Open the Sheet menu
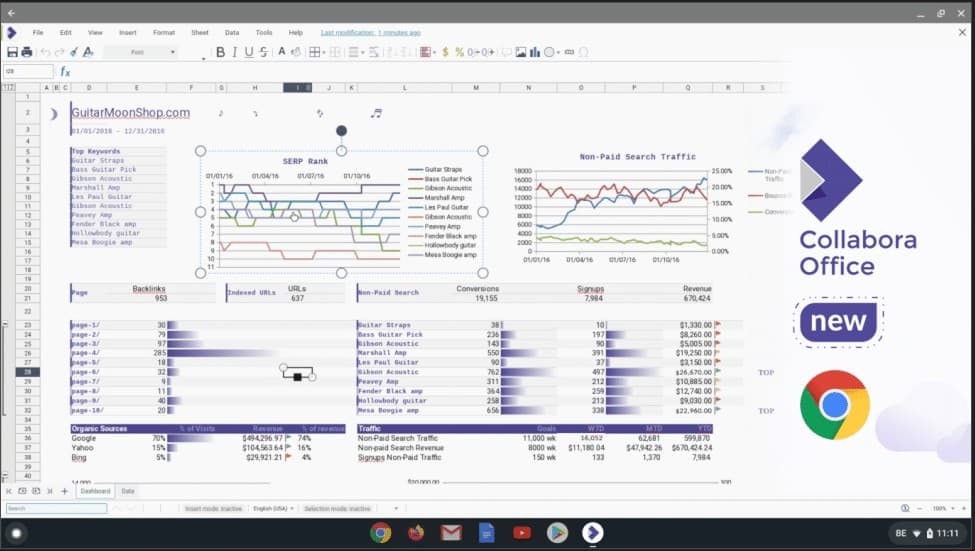Screen dimensions: 975x551 point(200,32)
